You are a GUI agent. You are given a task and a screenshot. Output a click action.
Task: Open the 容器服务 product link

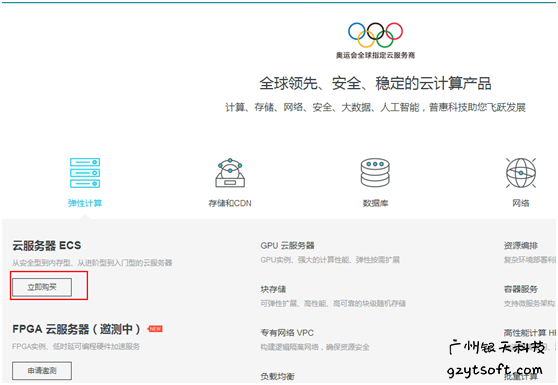pyautogui.click(x=521, y=289)
